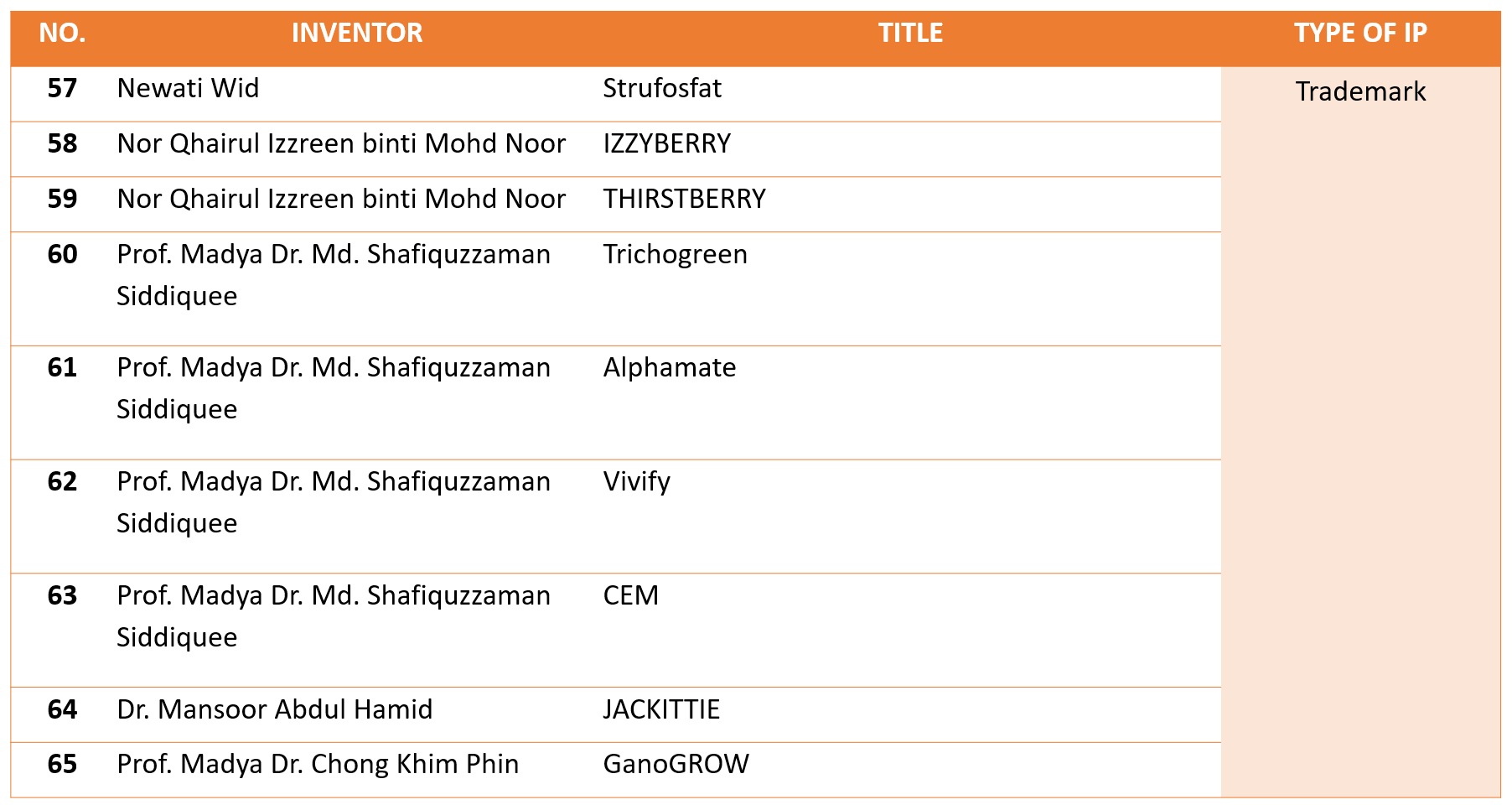Click the CEM title cell
Screen dimensions: 1512x810
[x=630, y=595]
